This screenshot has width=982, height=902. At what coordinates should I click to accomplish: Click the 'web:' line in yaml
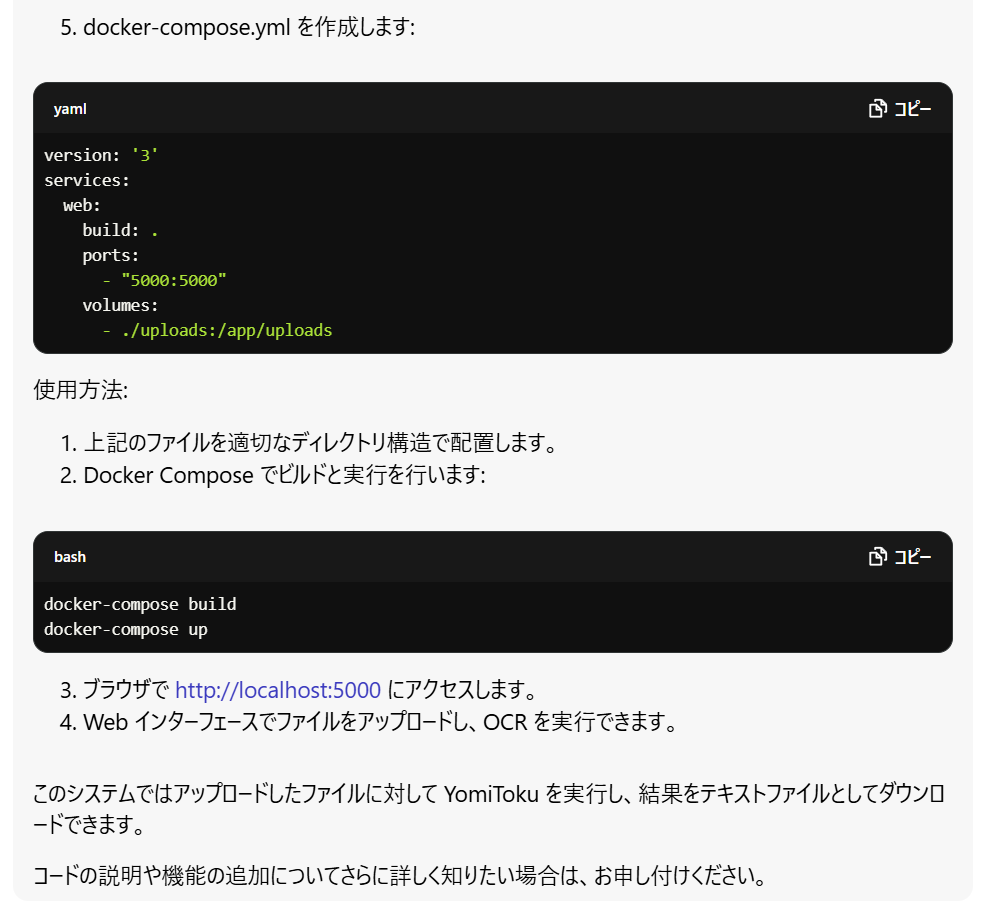(x=81, y=205)
